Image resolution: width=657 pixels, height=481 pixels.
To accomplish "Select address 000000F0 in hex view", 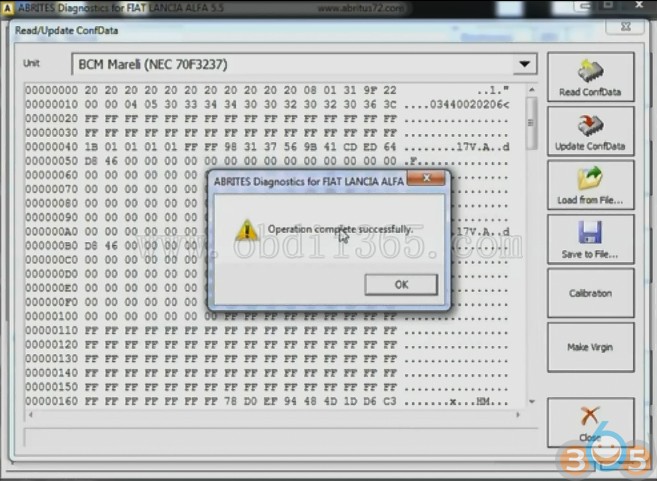I will click(52, 303).
